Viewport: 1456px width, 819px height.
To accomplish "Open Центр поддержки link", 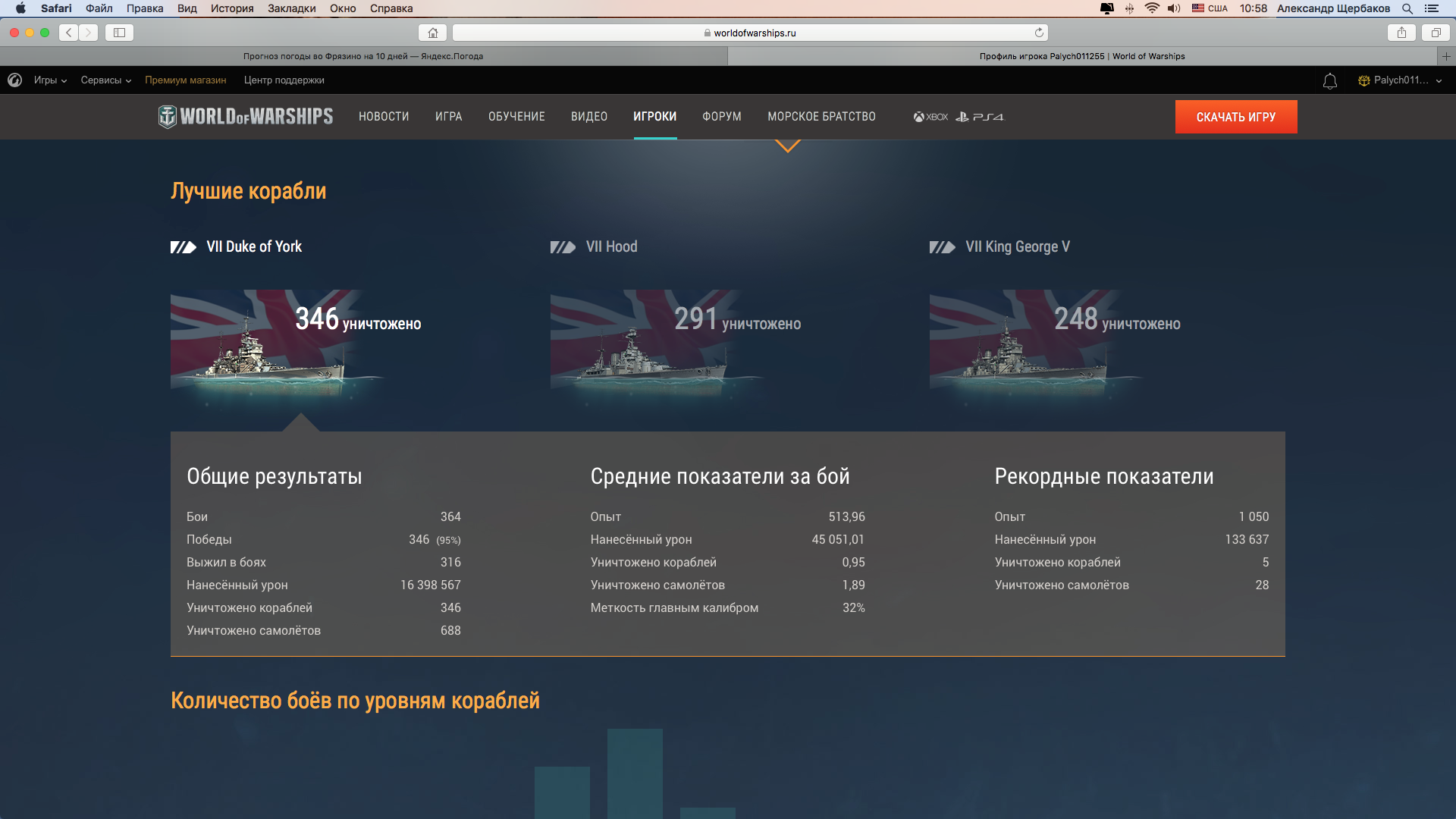I will point(284,80).
